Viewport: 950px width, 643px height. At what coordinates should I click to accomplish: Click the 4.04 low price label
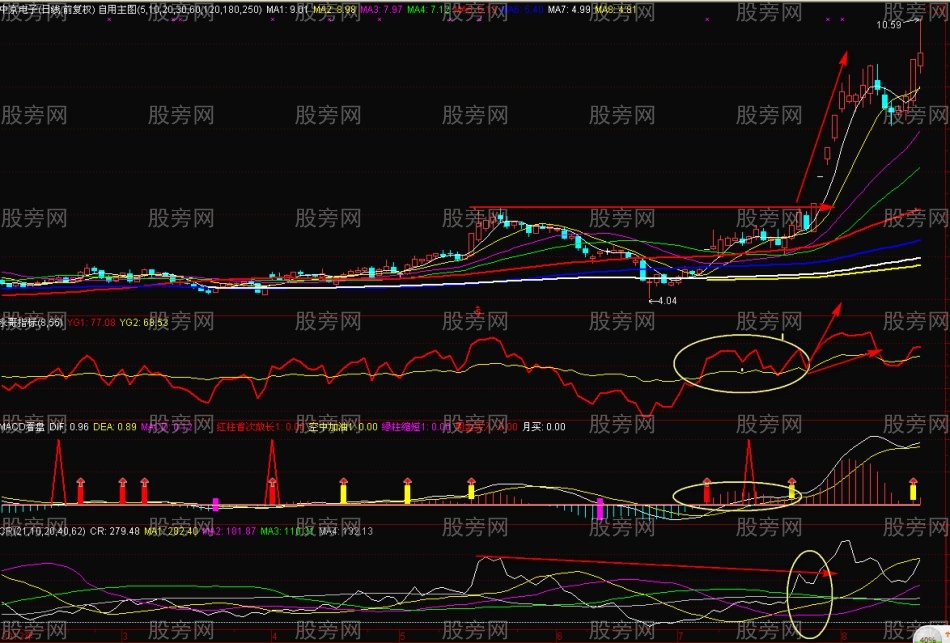(666, 301)
